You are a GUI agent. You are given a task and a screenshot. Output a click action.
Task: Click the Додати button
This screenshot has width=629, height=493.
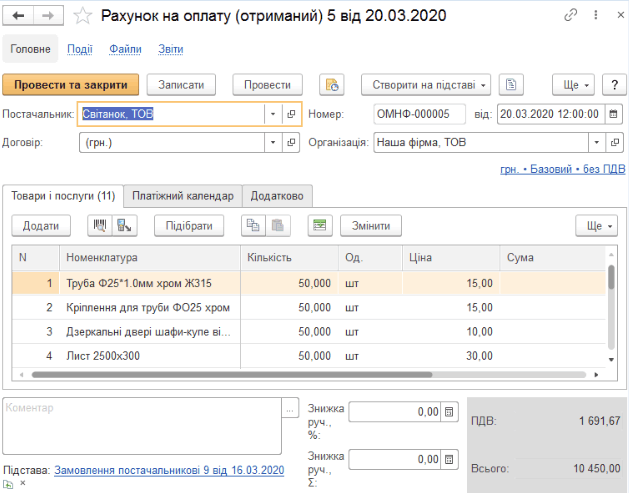tap(41, 225)
